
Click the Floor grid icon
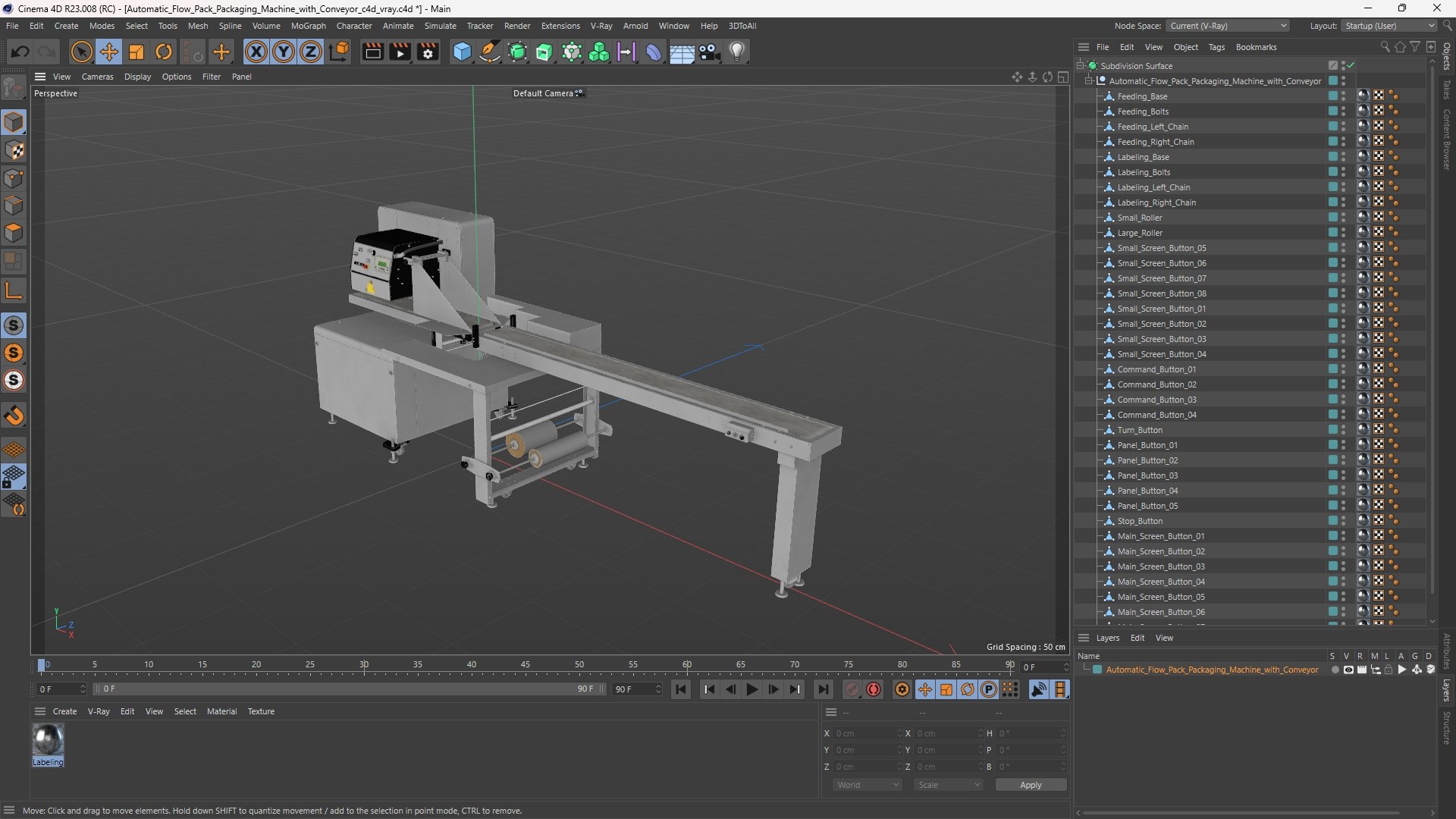pyautogui.click(x=682, y=52)
